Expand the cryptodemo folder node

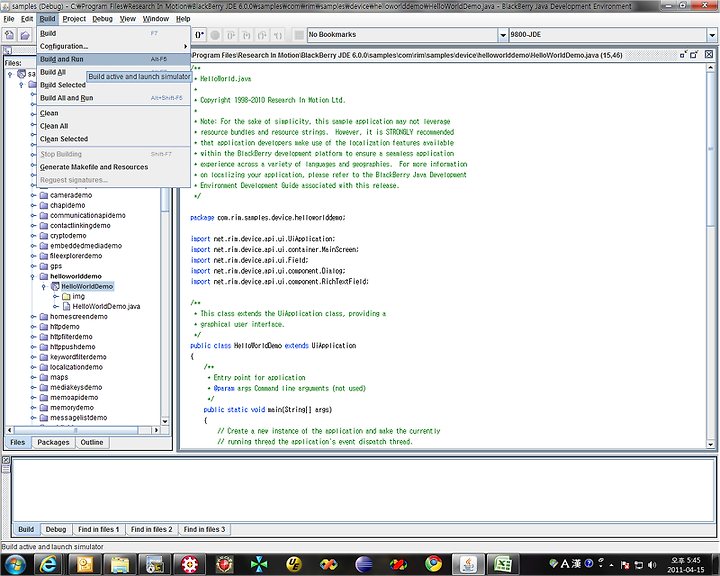click(33, 236)
